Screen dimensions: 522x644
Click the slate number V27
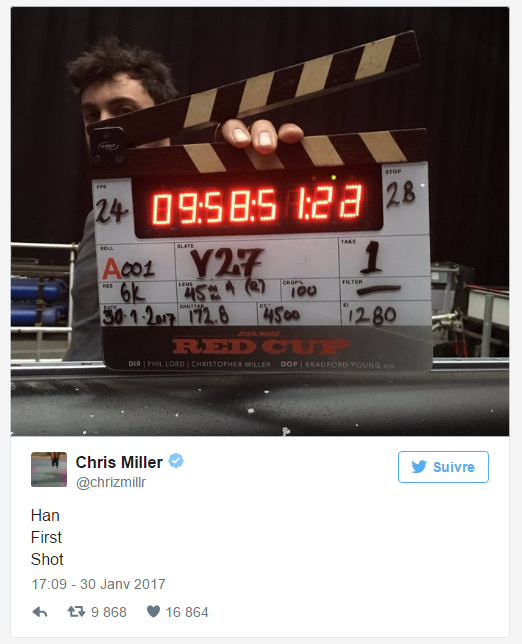click(x=227, y=263)
